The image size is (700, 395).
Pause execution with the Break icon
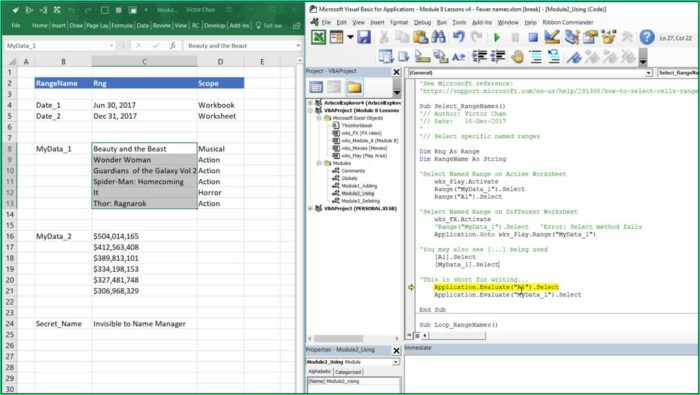[515, 37]
